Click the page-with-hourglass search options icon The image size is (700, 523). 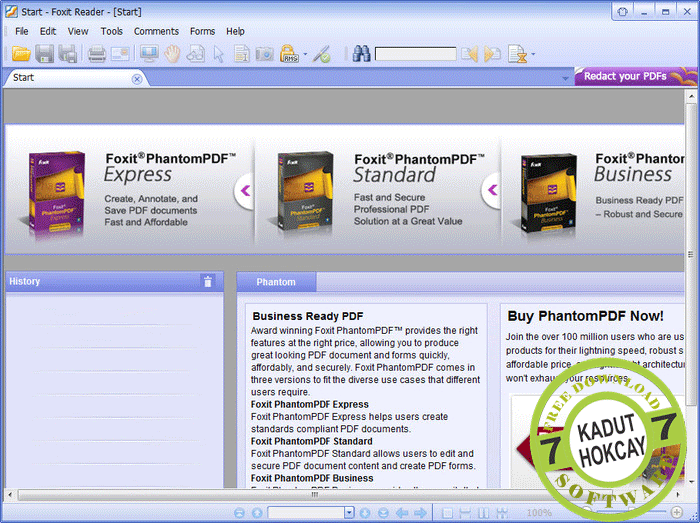(x=517, y=54)
